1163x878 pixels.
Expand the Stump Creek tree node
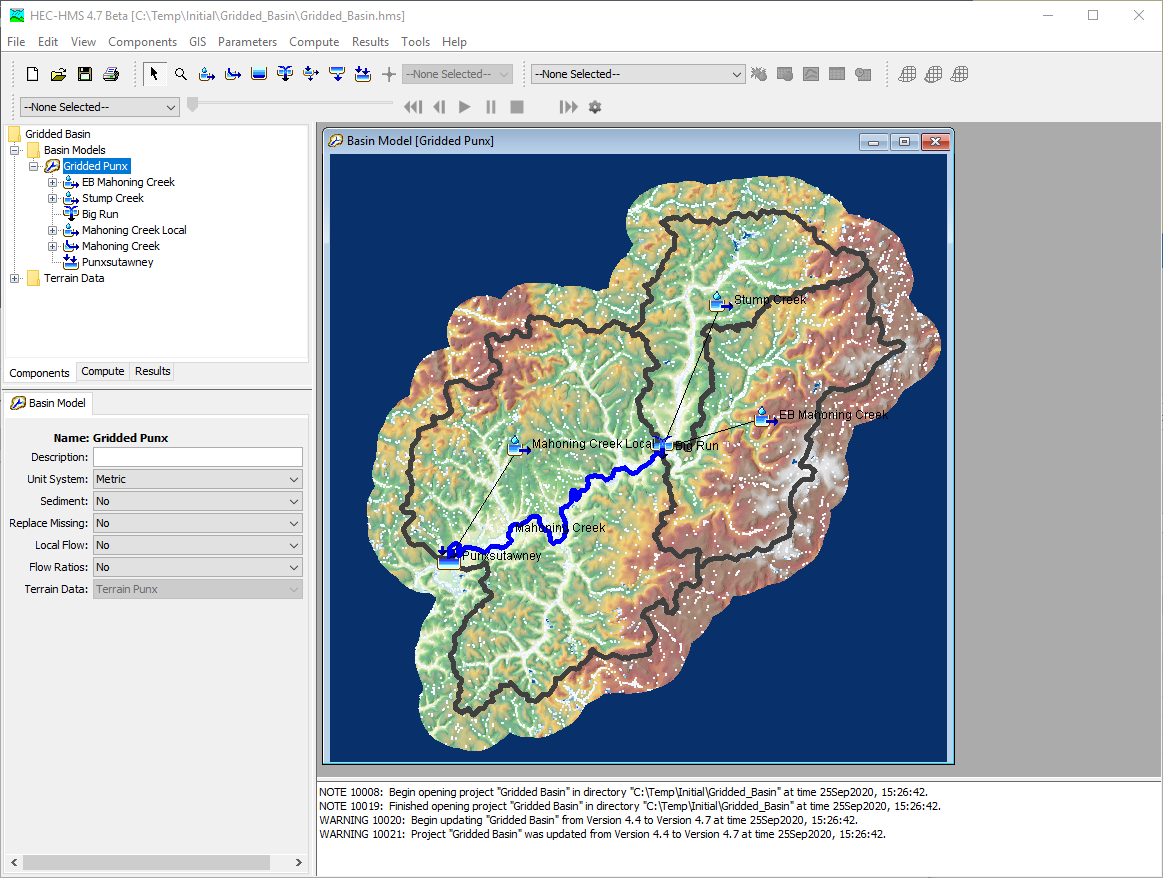point(52,199)
